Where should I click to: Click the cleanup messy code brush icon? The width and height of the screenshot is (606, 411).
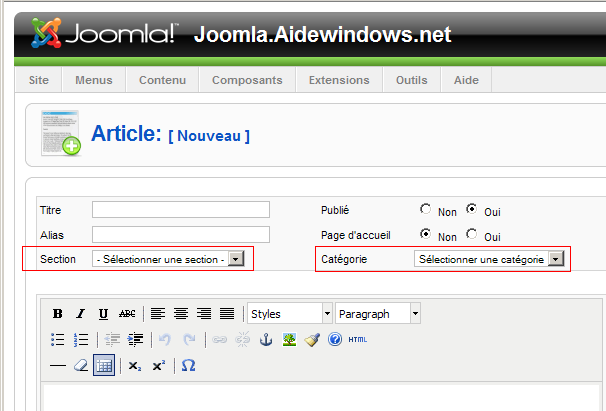pyautogui.click(x=312, y=339)
